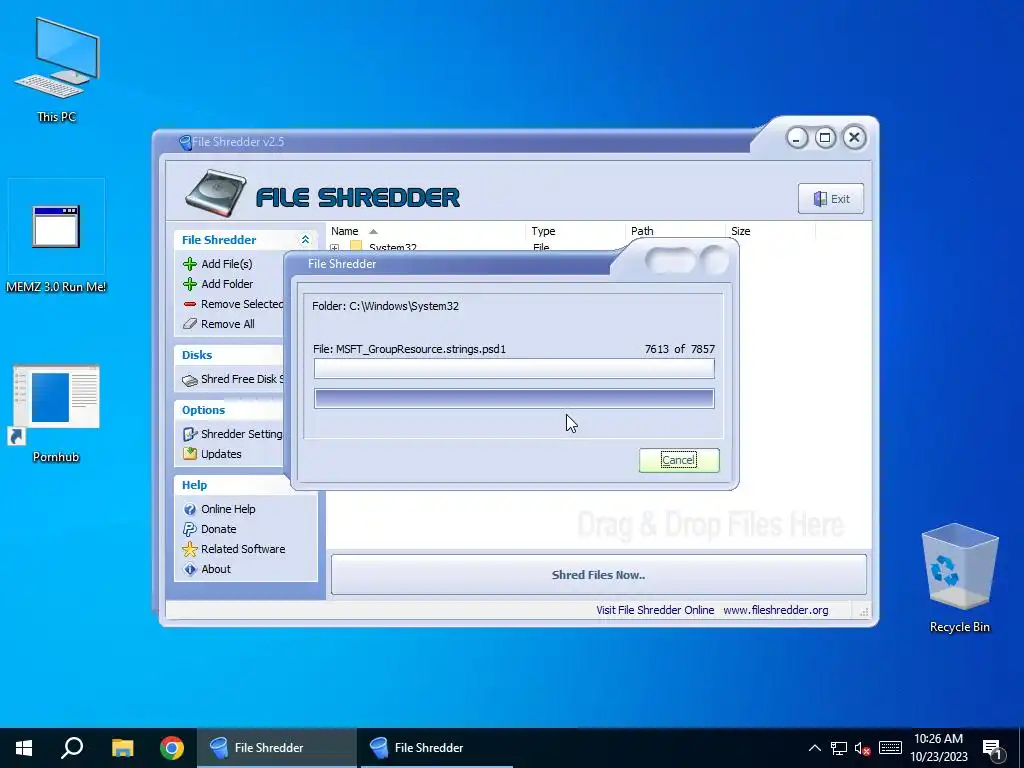Viewport: 1024px width, 768px height.
Task: Select the This PC desktop icon
Action: point(57,71)
